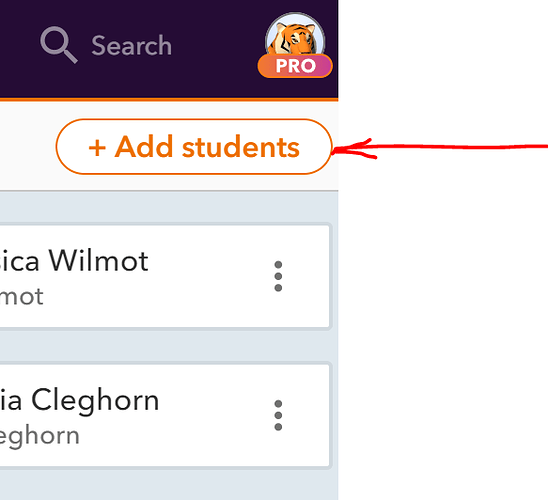Click the light strip left of Add students

[x=27, y=146]
